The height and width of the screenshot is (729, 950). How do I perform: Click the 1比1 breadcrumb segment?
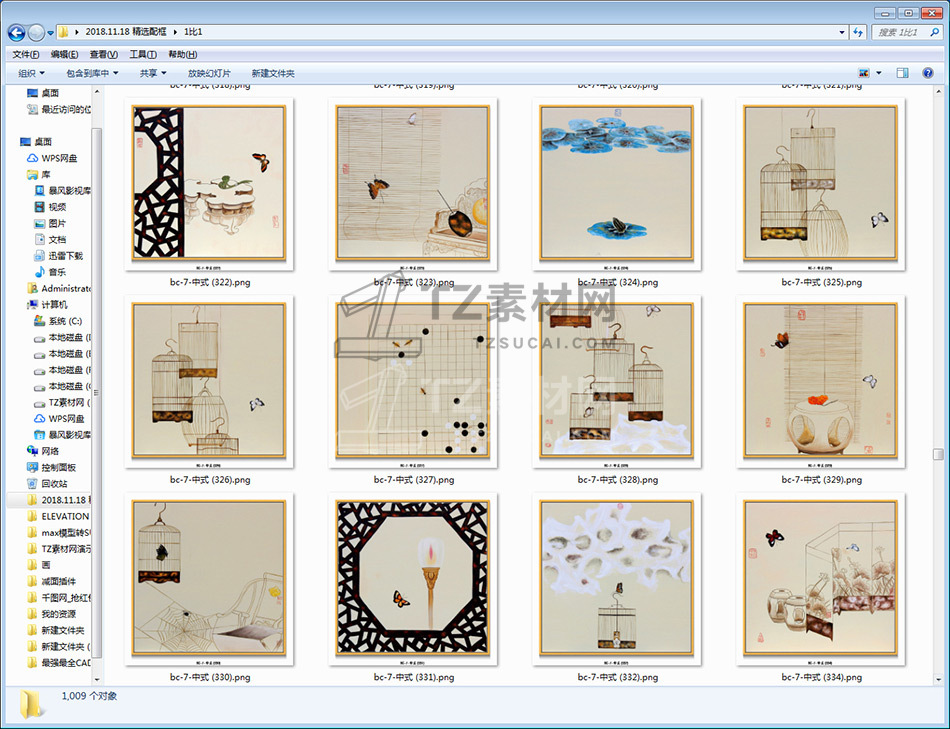pos(193,32)
